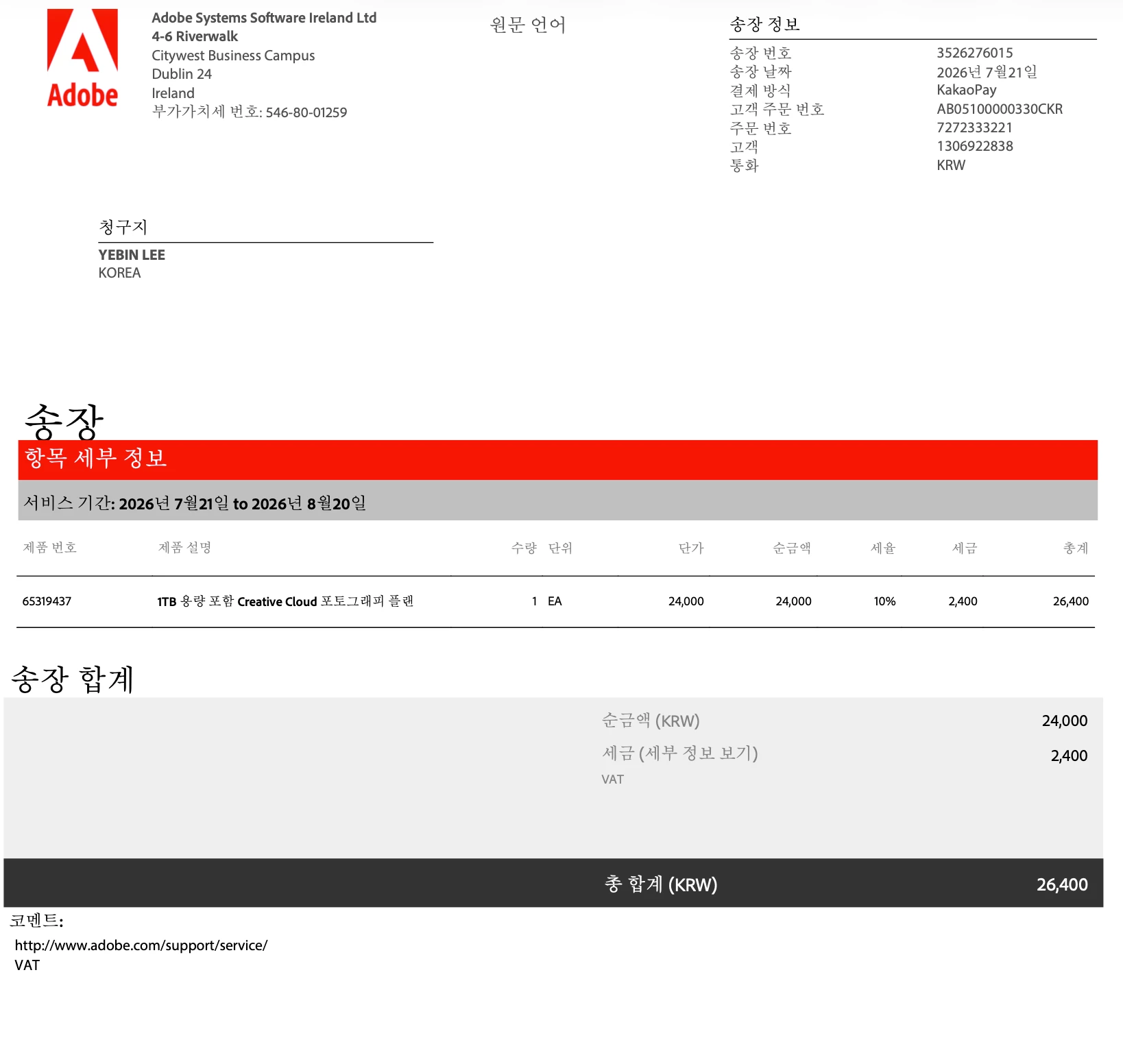The image size is (1123, 1064).
Task: Click the 송장 정보 section heading
Action: coord(764,25)
